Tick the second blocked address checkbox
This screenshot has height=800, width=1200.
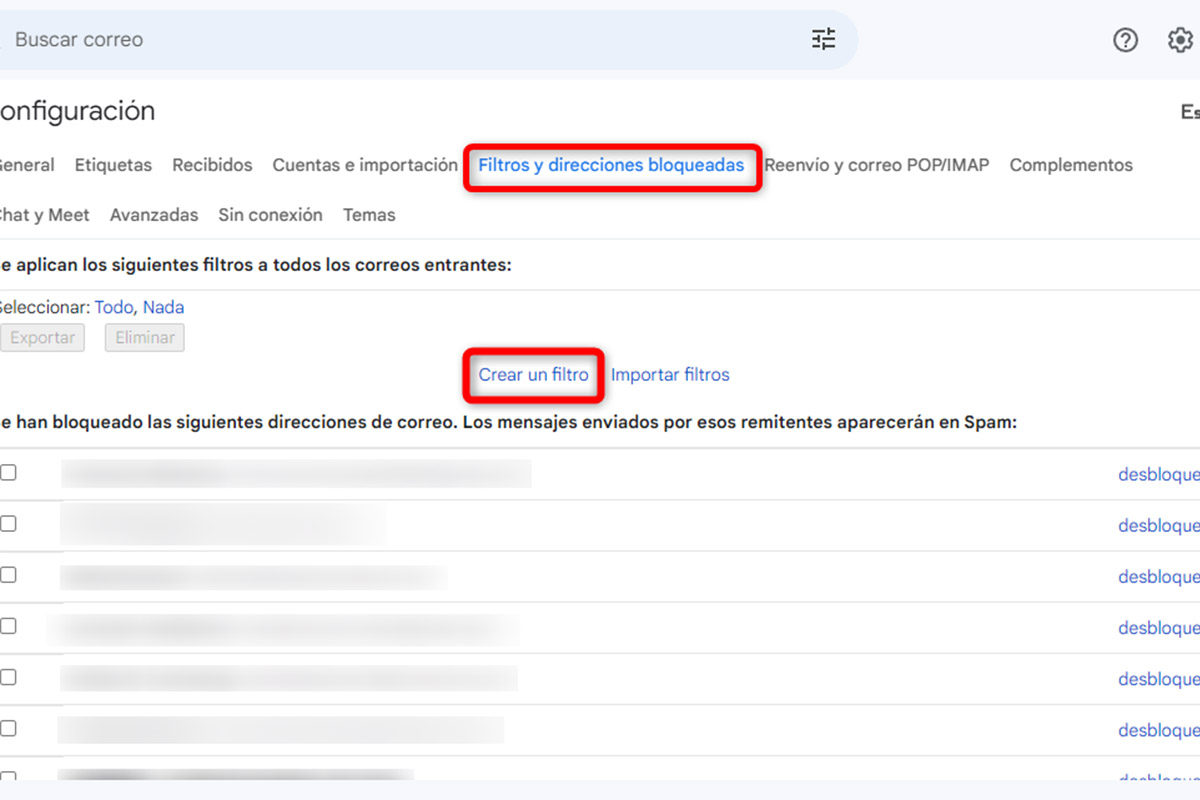click(x=8, y=523)
